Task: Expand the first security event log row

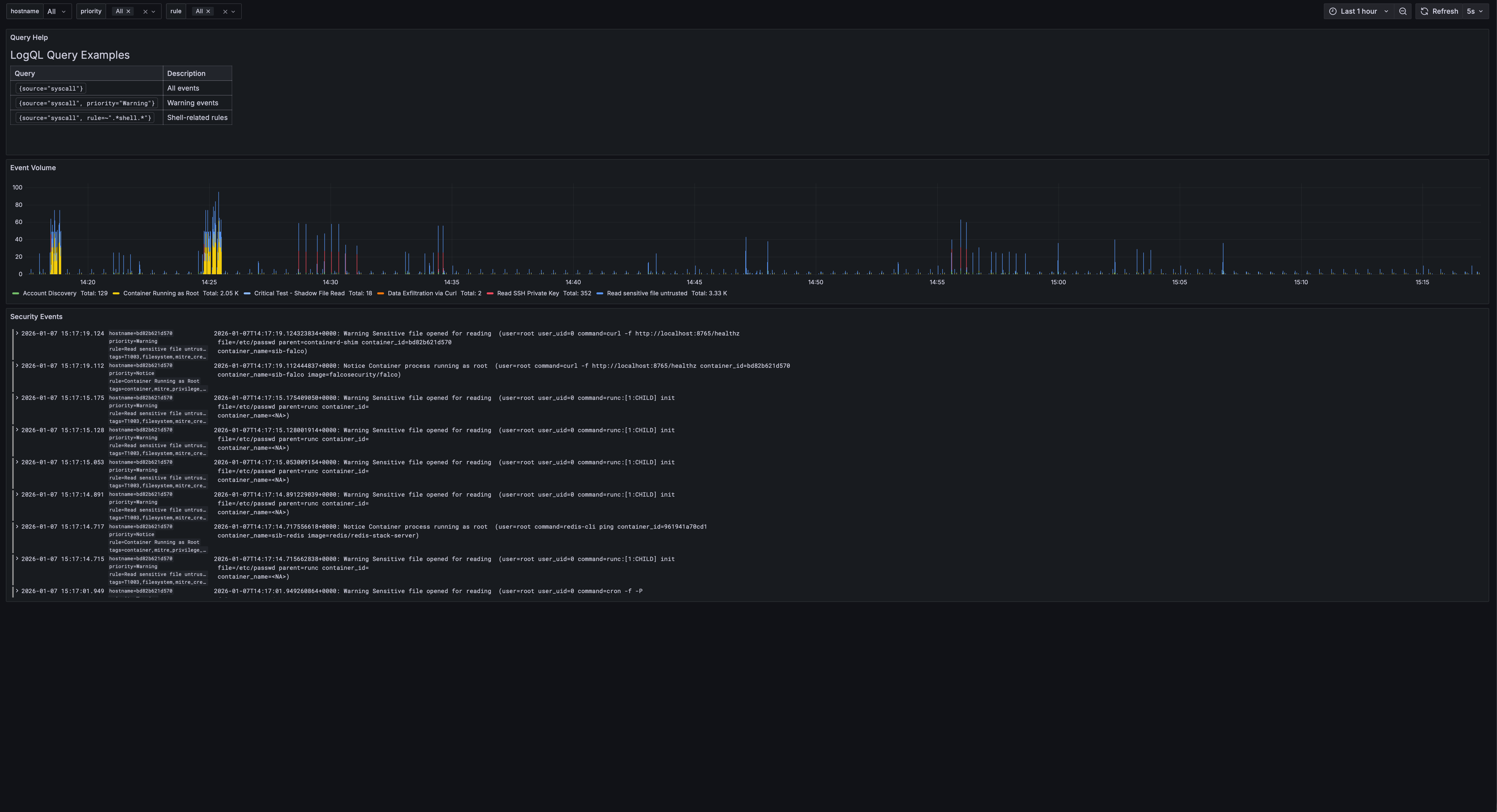Action: (x=17, y=334)
